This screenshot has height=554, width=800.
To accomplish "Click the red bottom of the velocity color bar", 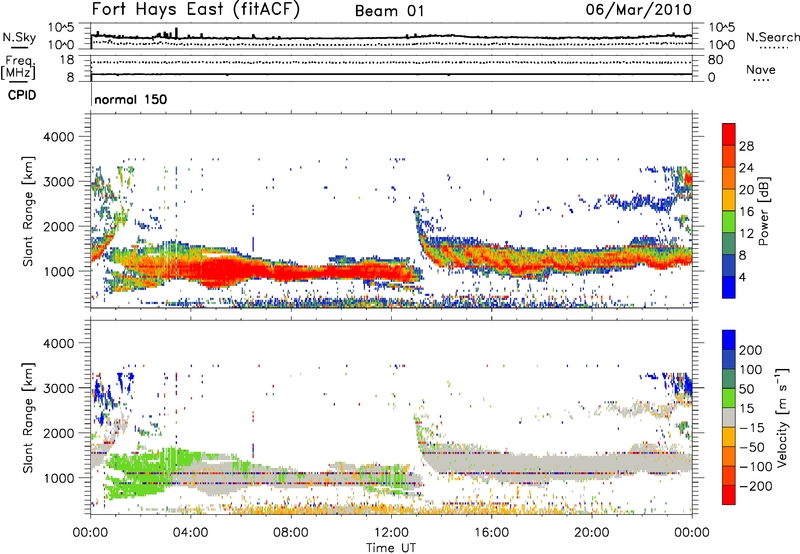I will coord(729,495).
